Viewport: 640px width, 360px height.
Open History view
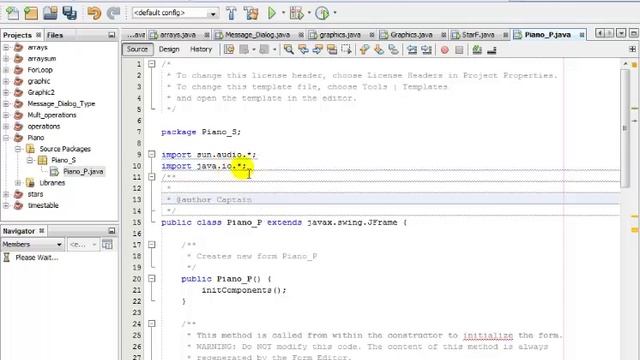pyautogui.click(x=201, y=49)
